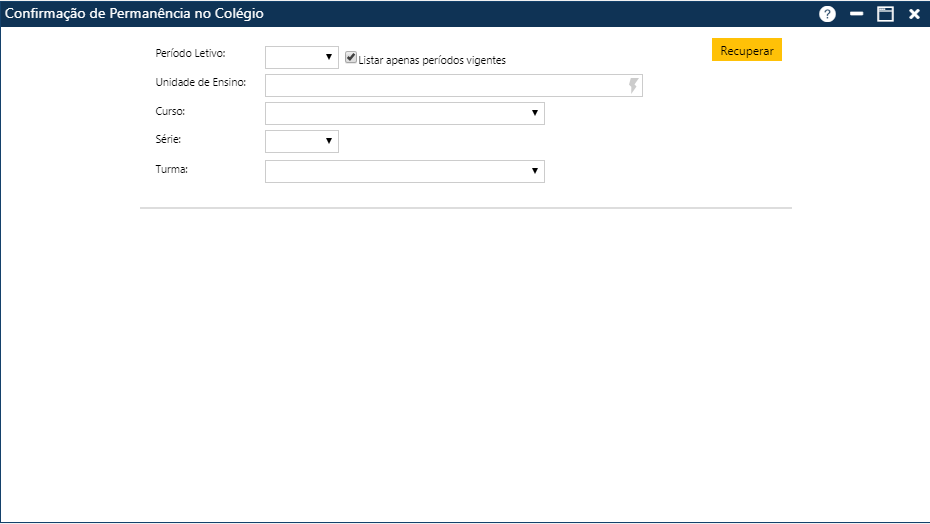Image resolution: width=930 pixels, height=524 pixels.
Task: Click the 'Turma:' field label
Action: click(172, 169)
